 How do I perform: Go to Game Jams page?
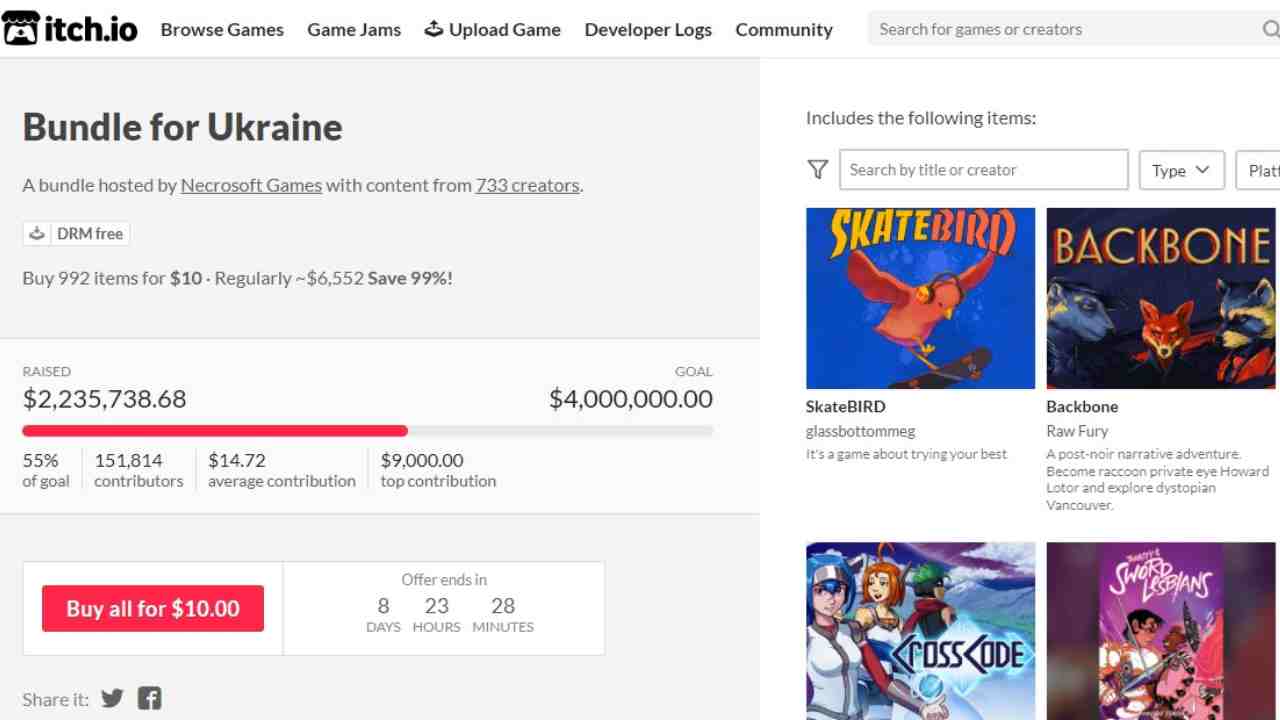[x=354, y=29]
